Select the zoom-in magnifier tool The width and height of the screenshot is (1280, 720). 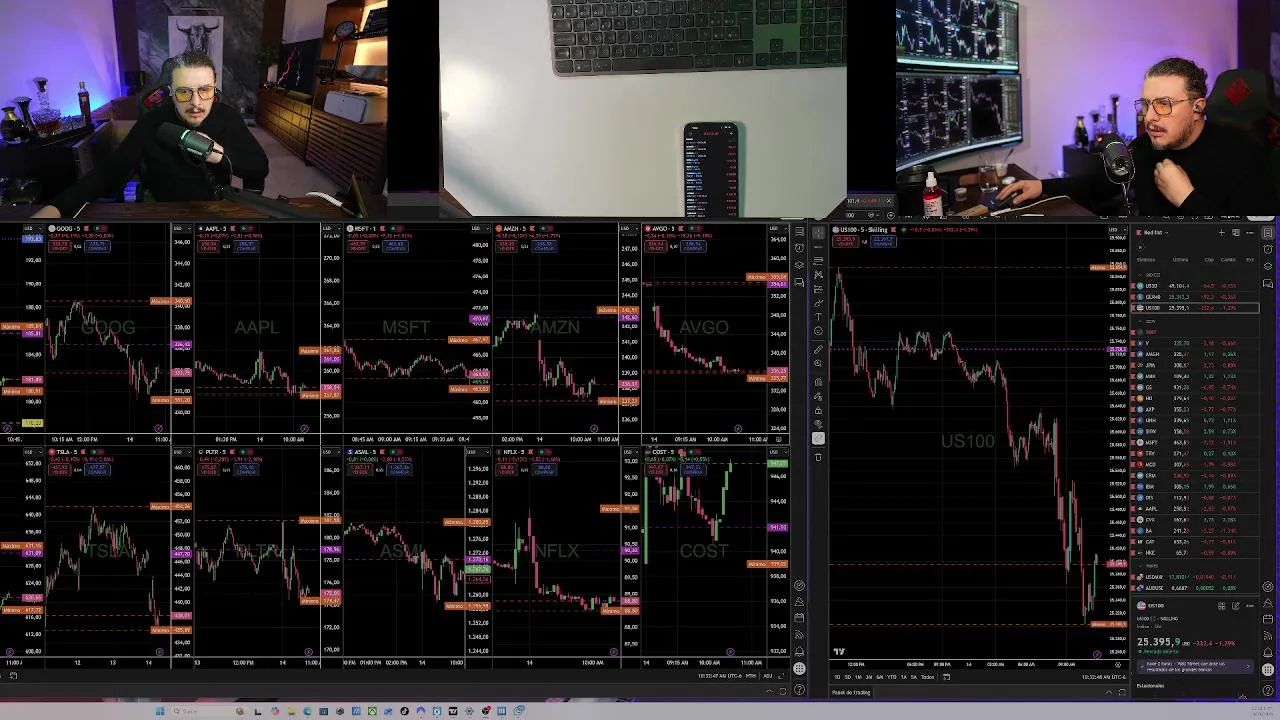818,363
